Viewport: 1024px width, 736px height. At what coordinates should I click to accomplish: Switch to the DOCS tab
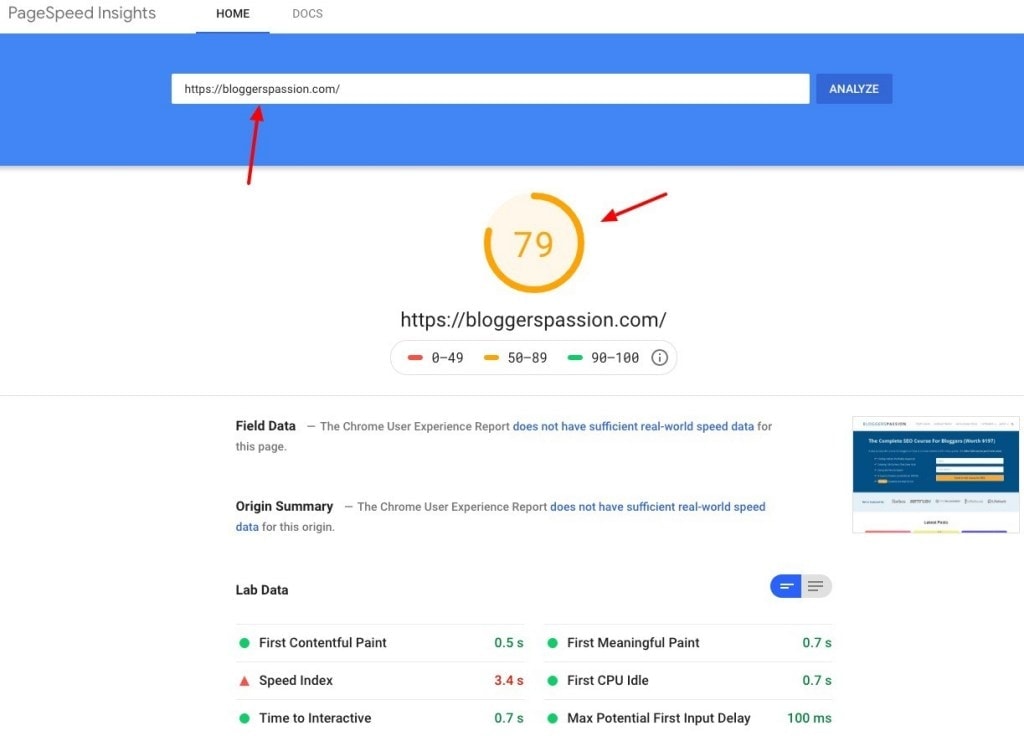click(x=307, y=13)
